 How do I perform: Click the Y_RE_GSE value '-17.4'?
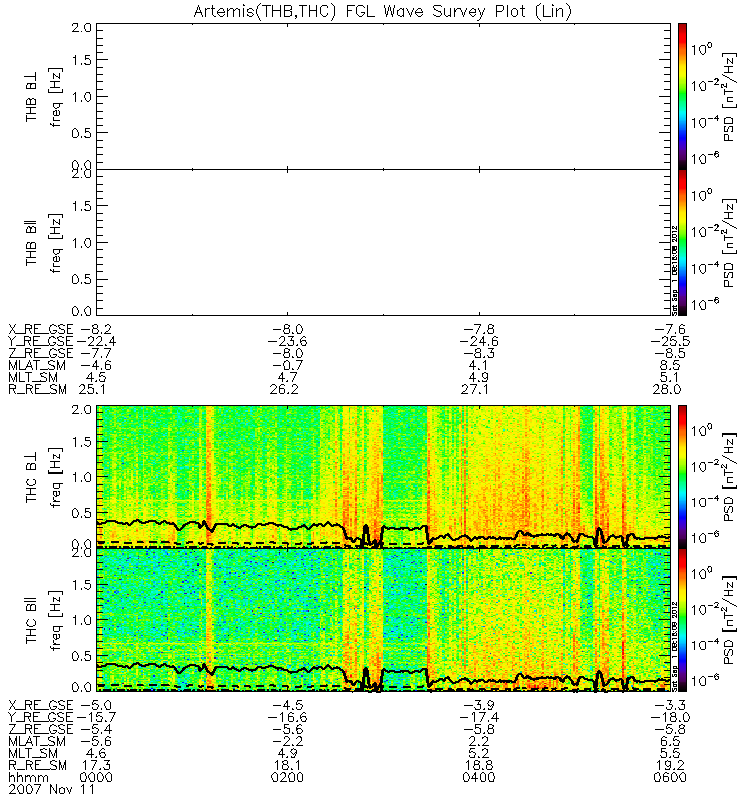point(479,717)
